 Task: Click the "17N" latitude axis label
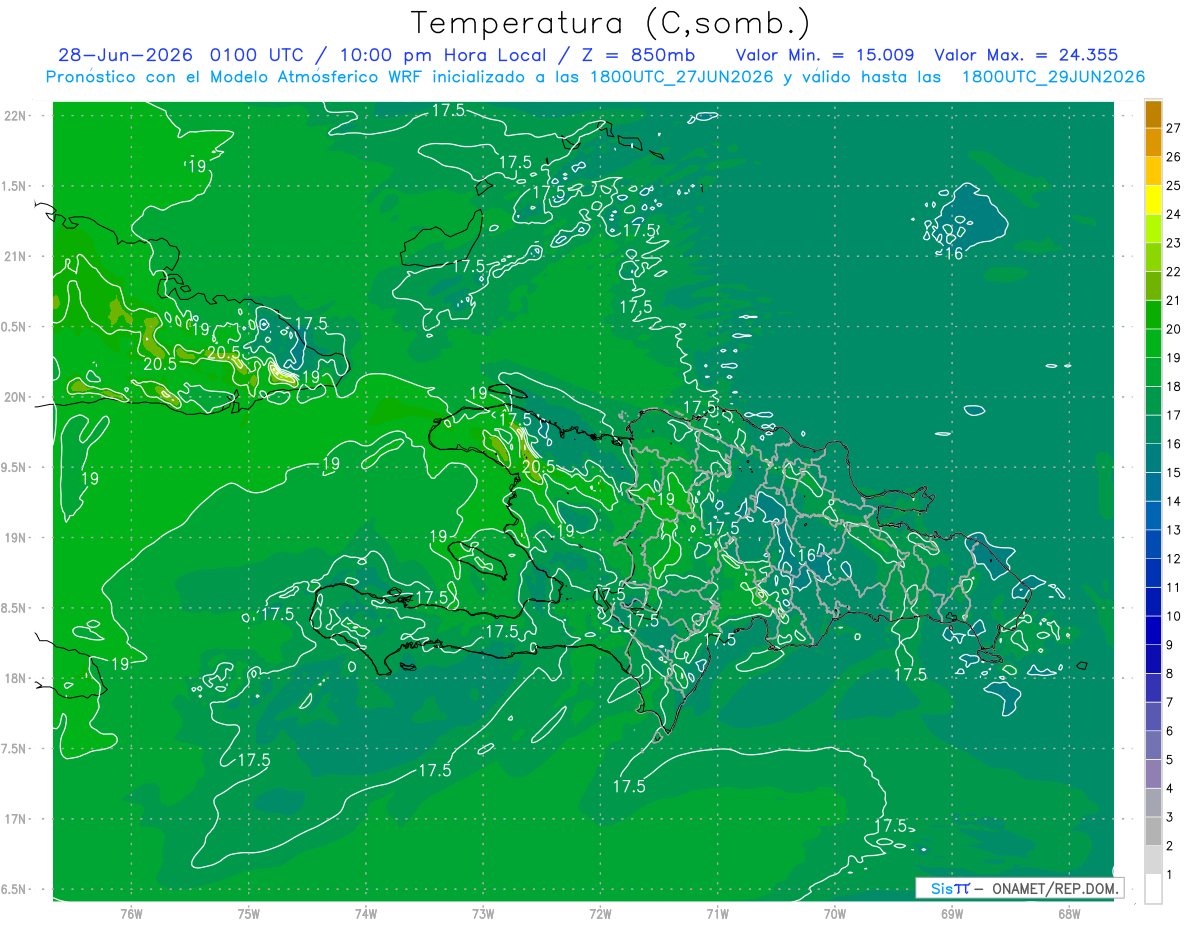tap(15, 819)
